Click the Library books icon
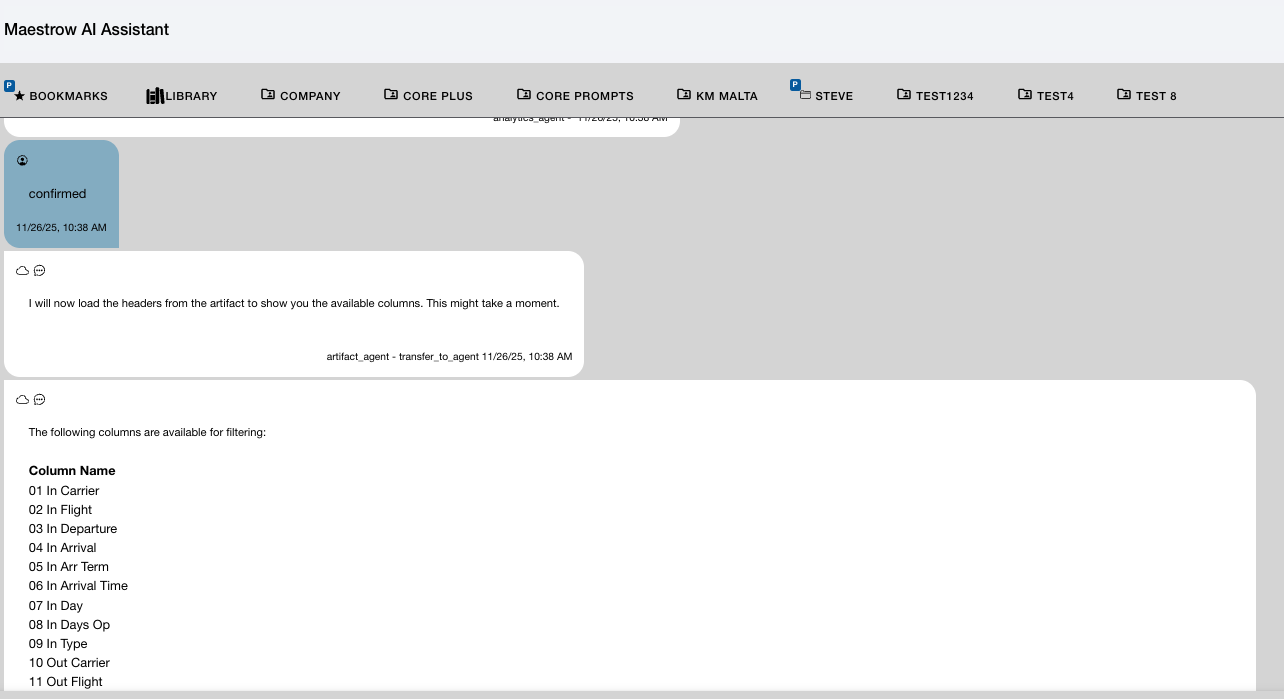The height and width of the screenshot is (699, 1284). [154, 96]
